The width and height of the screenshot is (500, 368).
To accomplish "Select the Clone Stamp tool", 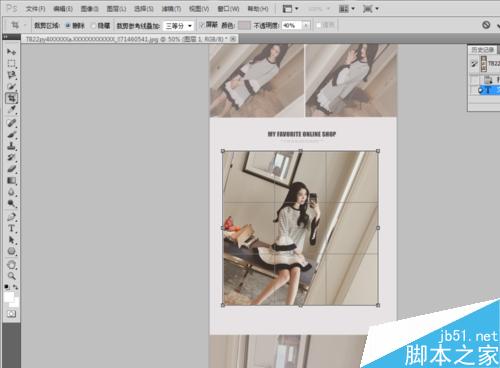I will click(x=11, y=146).
